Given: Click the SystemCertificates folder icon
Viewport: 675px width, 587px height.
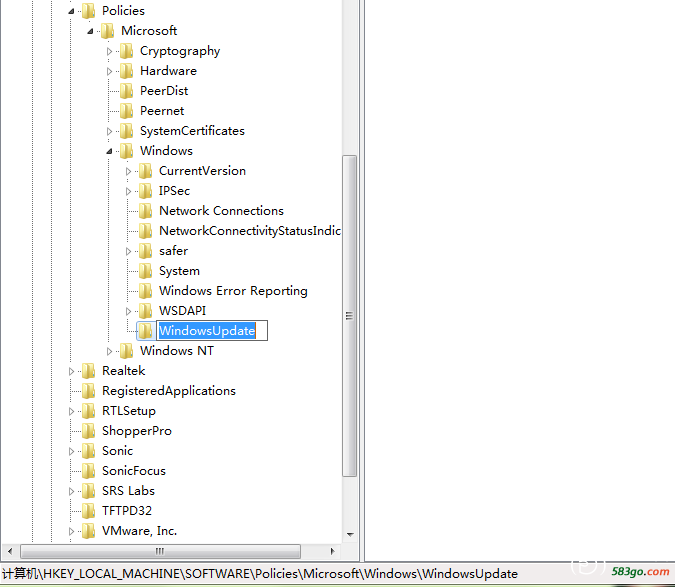Looking at the screenshot, I should tap(126, 131).
